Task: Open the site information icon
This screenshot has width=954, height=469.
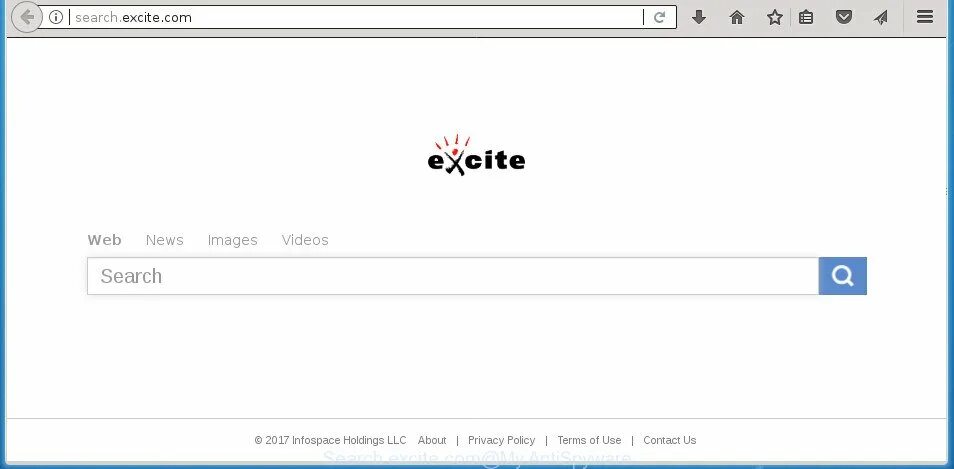Action: 56,17
